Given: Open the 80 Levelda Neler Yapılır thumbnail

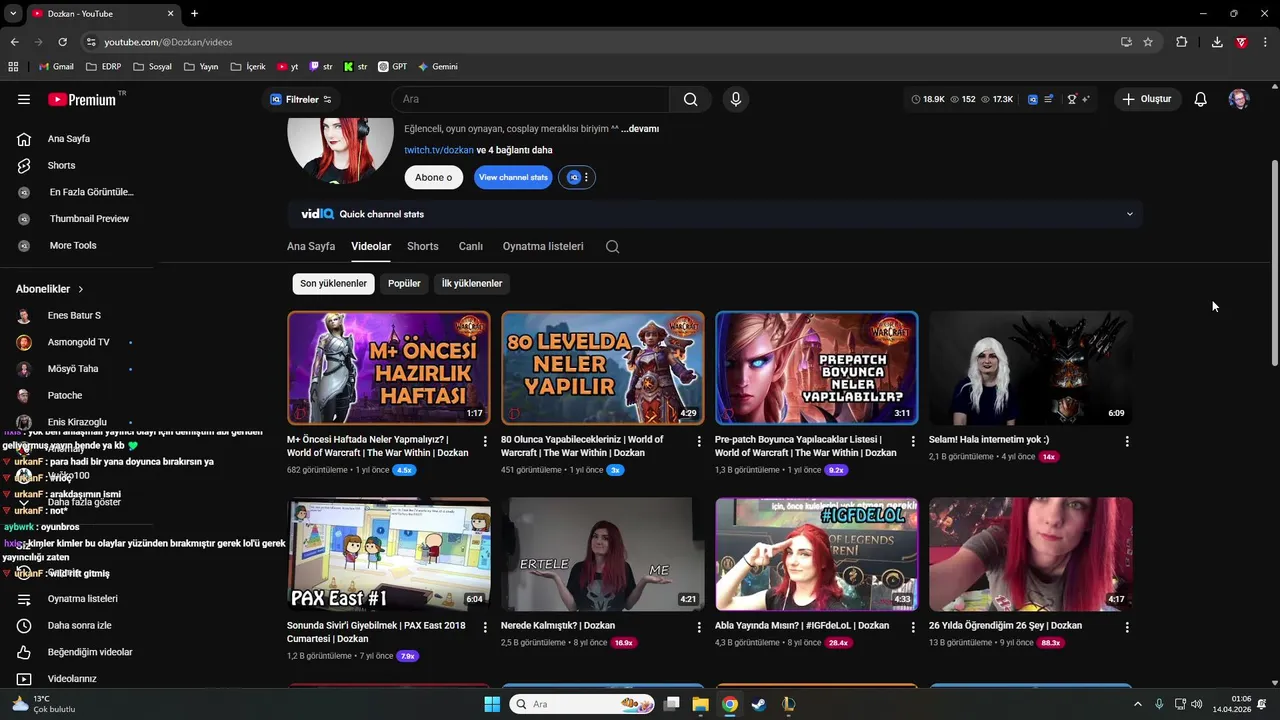Looking at the screenshot, I should [603, 368].
